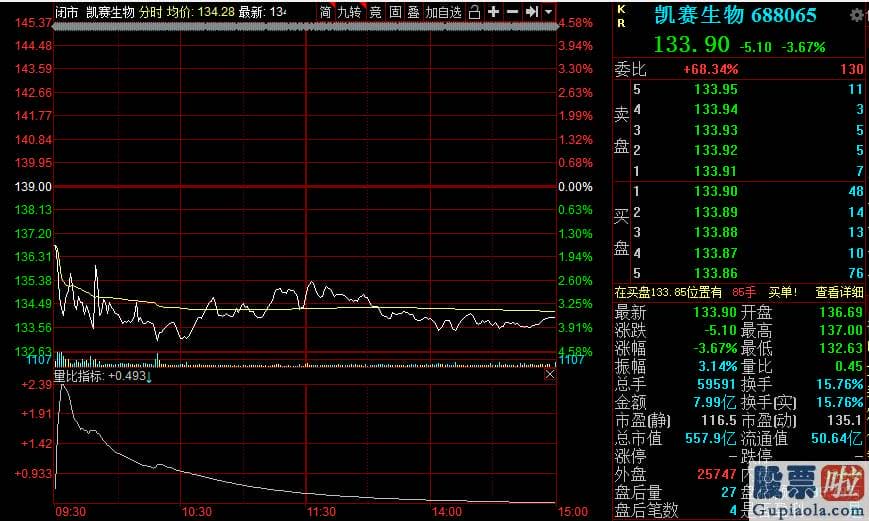869x521 pixels.
Task: Open the 九转 indicator button
Action: pos(350,12)
